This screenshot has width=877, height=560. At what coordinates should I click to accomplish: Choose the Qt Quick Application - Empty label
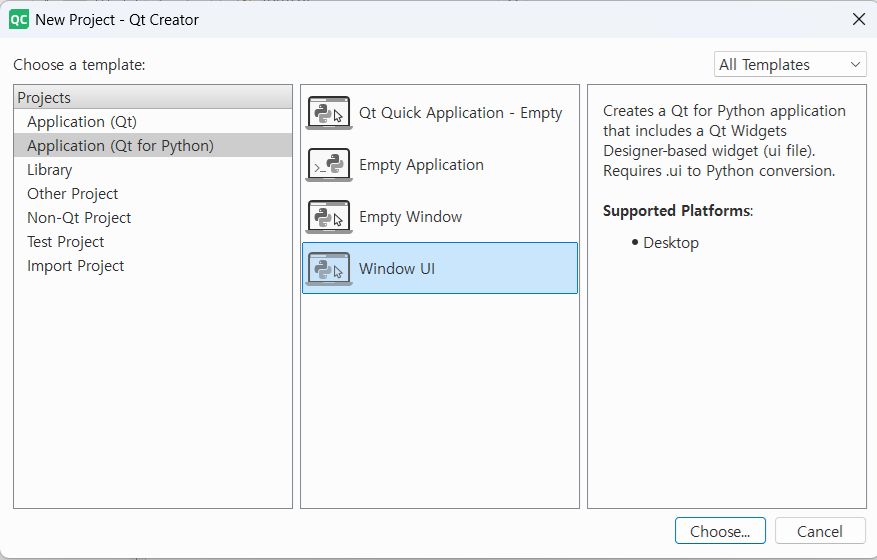click(460, 113)
